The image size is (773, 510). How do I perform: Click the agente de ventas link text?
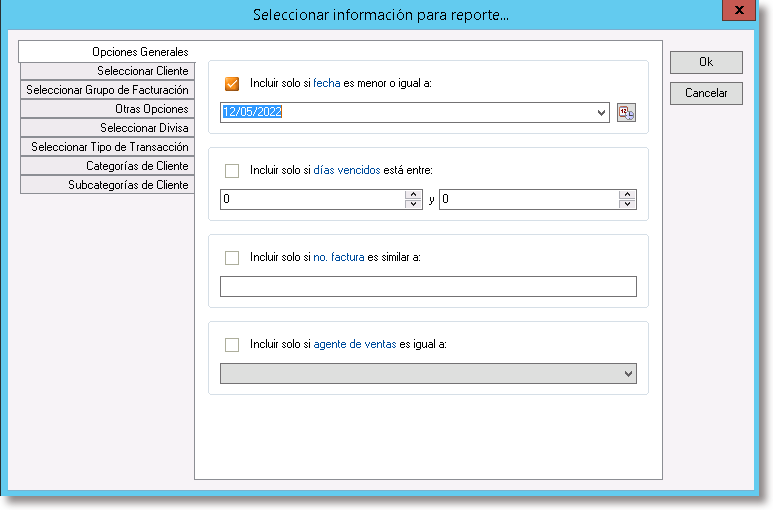pos(354,344)
